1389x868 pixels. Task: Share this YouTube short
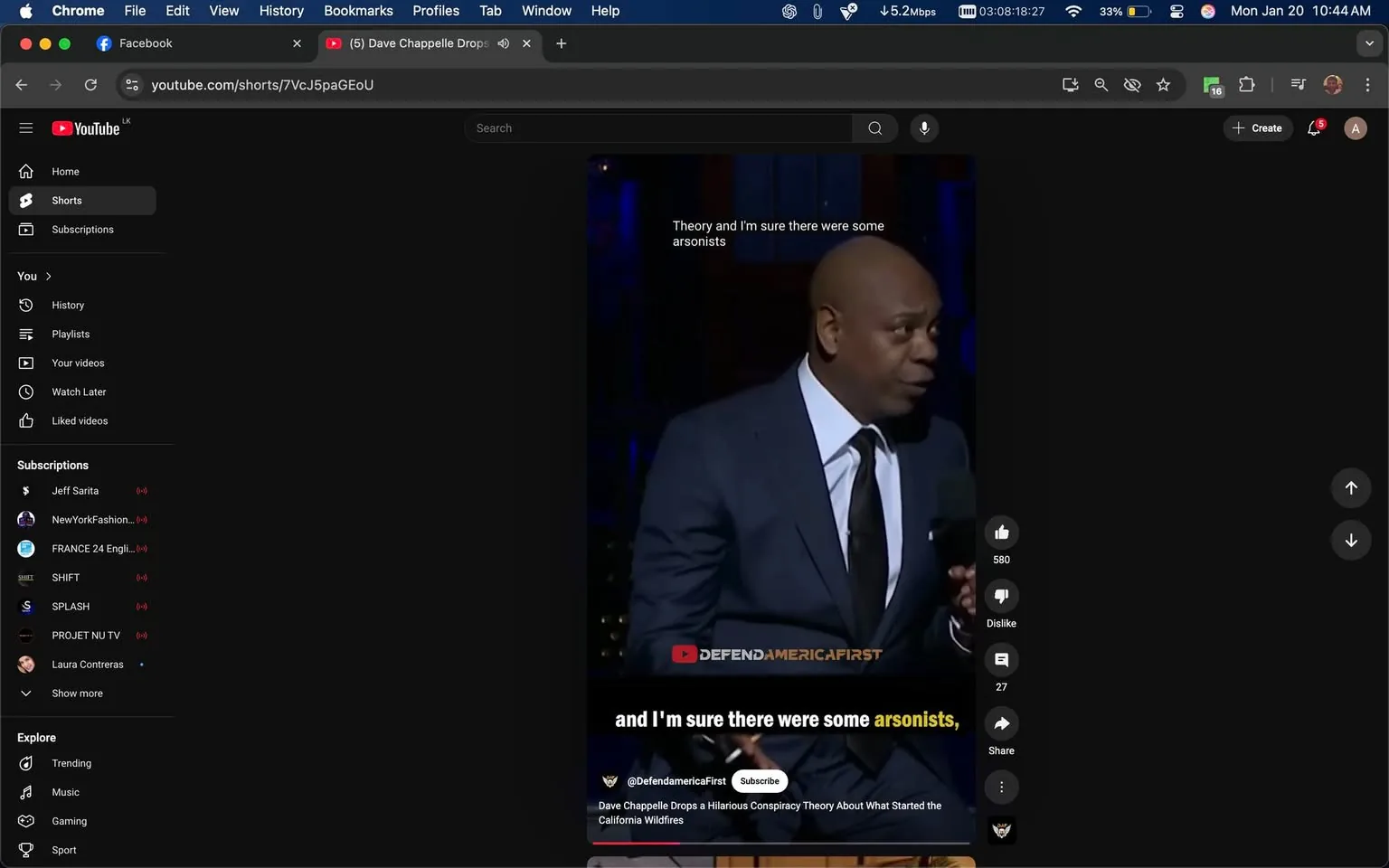1001,724
